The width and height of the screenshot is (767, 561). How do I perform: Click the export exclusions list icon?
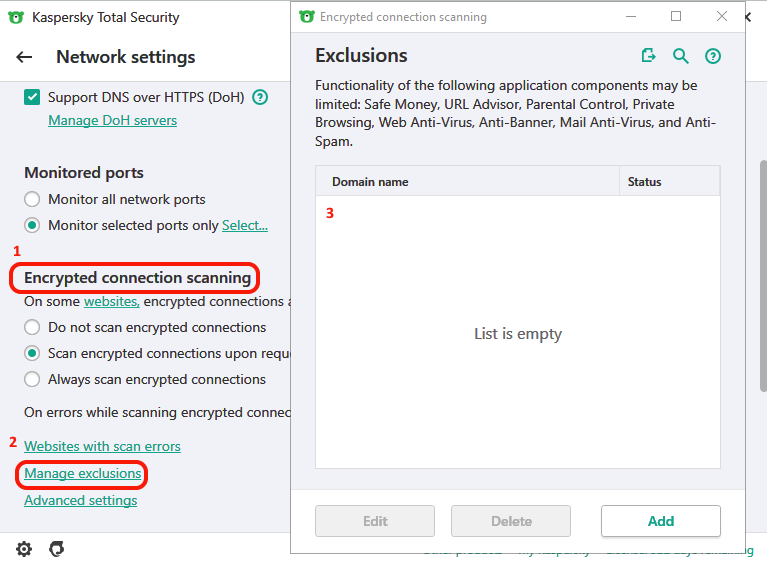(649, 56)
